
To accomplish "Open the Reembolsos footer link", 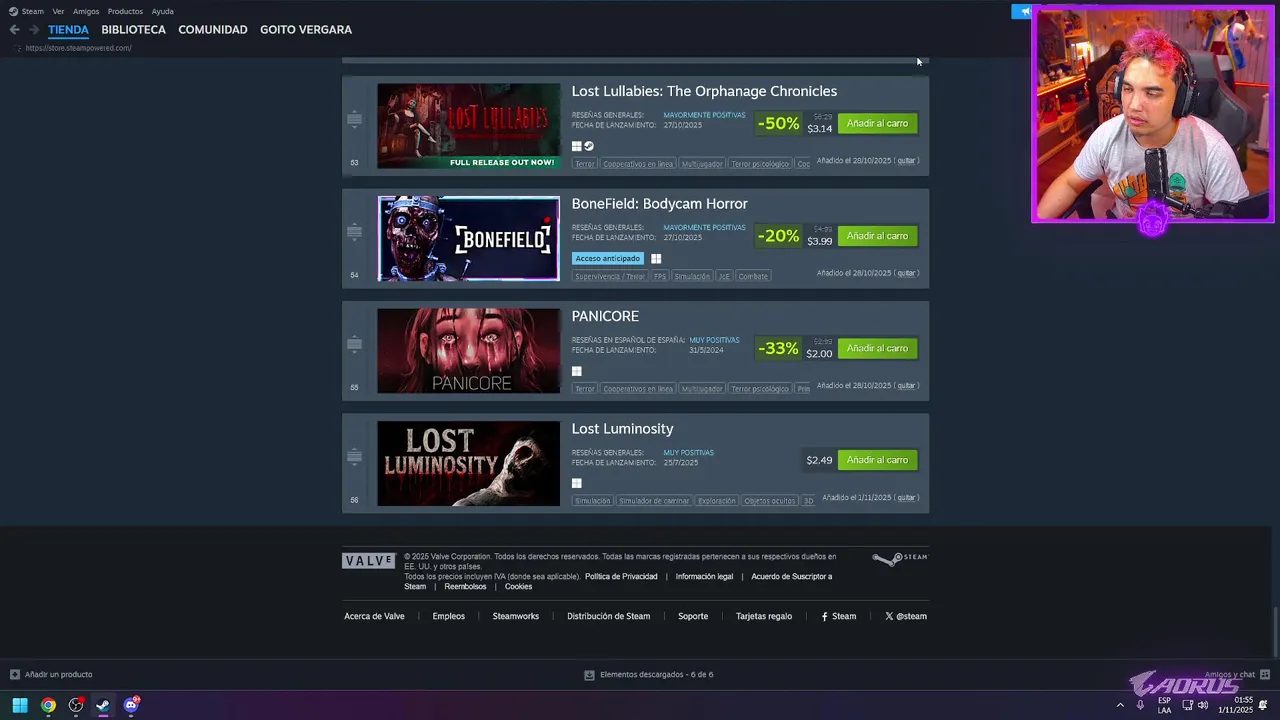I will (x=465, y=586).
